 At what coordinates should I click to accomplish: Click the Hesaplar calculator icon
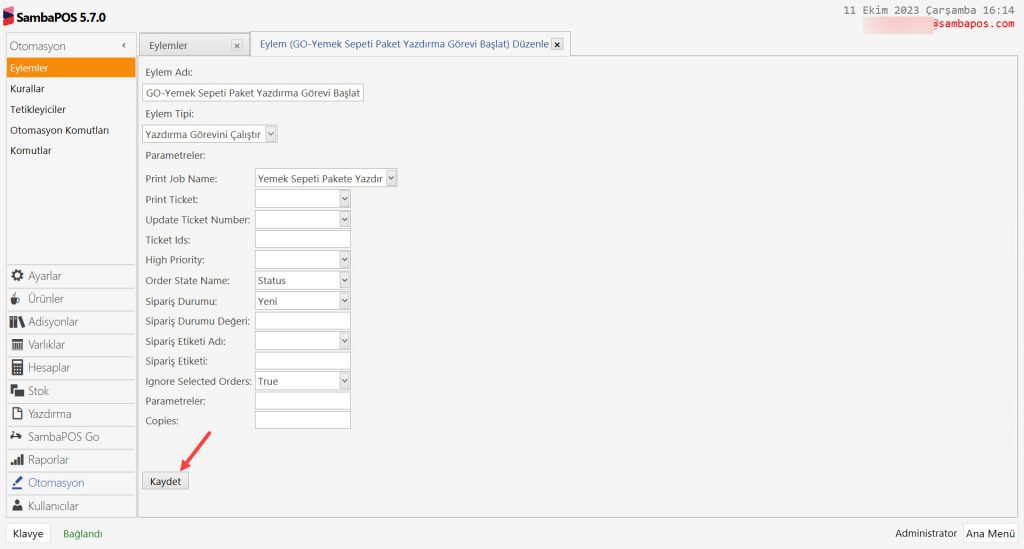click(x=17, y=368)
